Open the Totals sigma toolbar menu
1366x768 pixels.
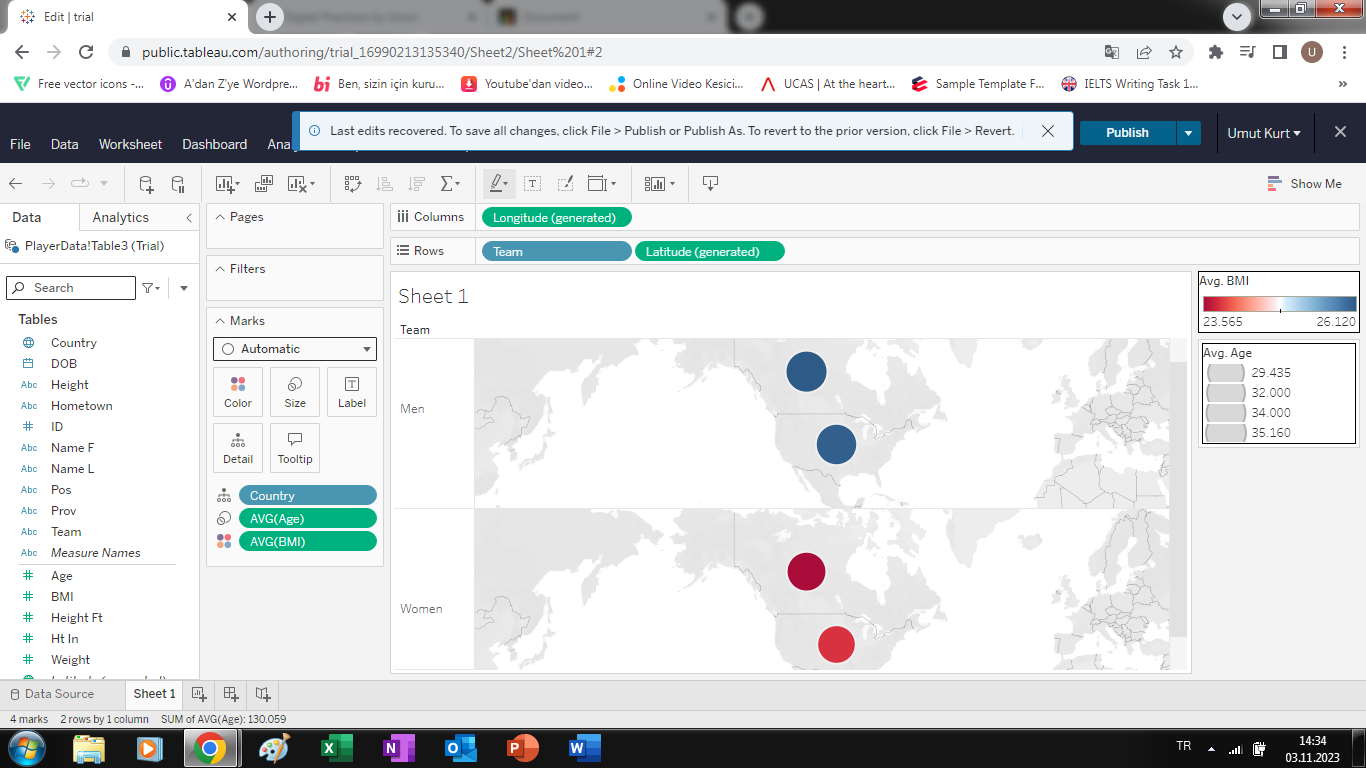point(450,184)
